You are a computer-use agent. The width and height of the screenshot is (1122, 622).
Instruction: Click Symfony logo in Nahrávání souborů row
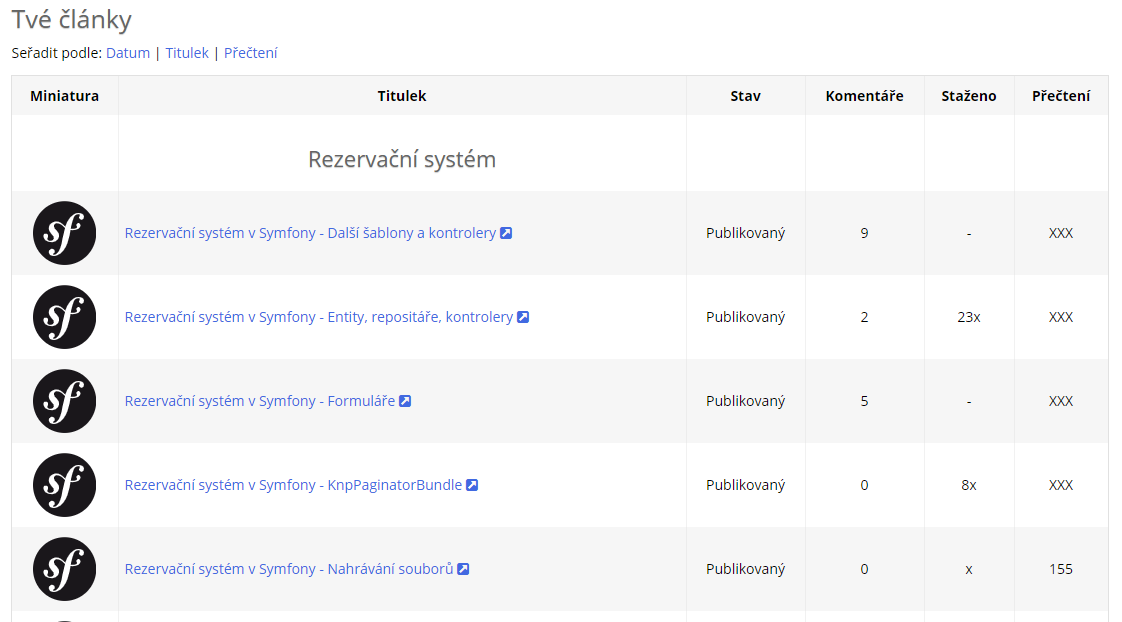(x=65, y=569)
